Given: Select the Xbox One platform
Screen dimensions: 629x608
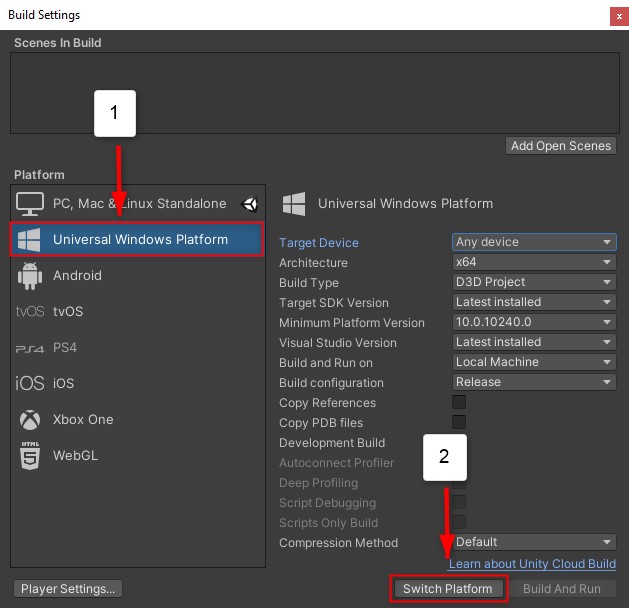Looking at the screenshot, I should 138,420.
